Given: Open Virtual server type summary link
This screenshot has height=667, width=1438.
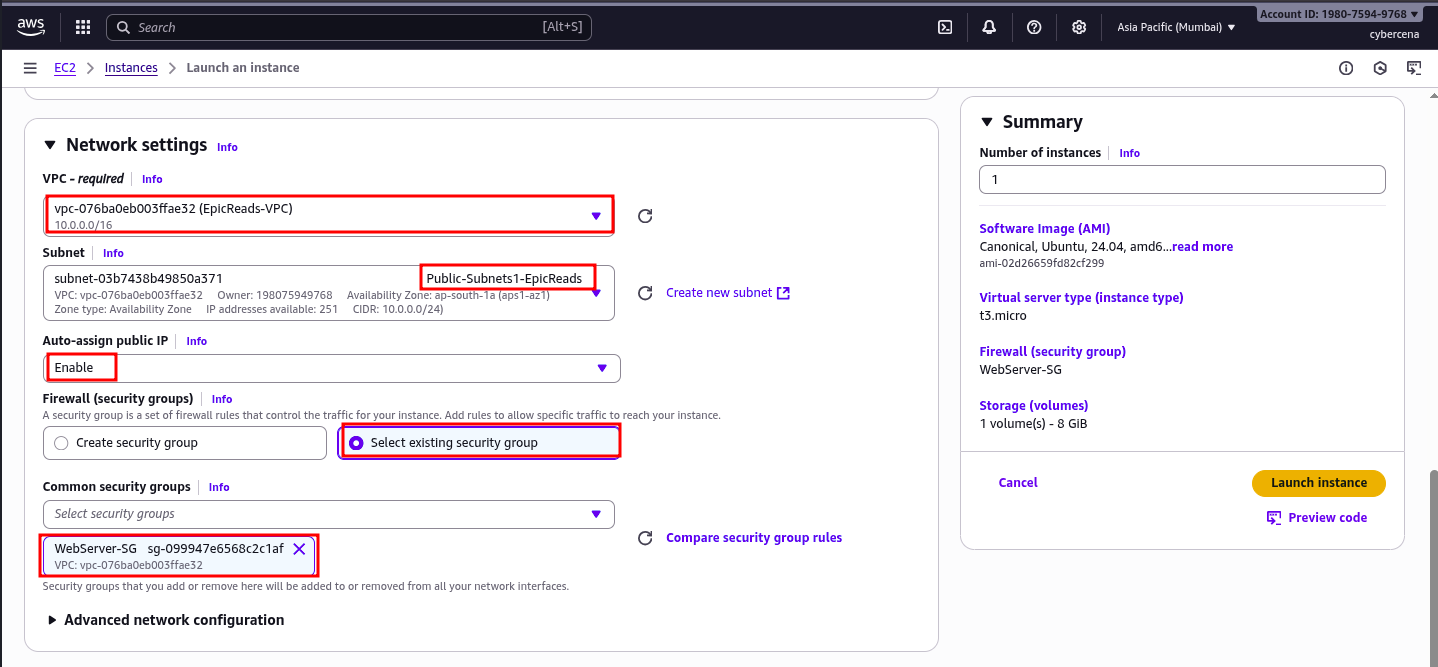Looking at the screenshot, I should 1081,298.
